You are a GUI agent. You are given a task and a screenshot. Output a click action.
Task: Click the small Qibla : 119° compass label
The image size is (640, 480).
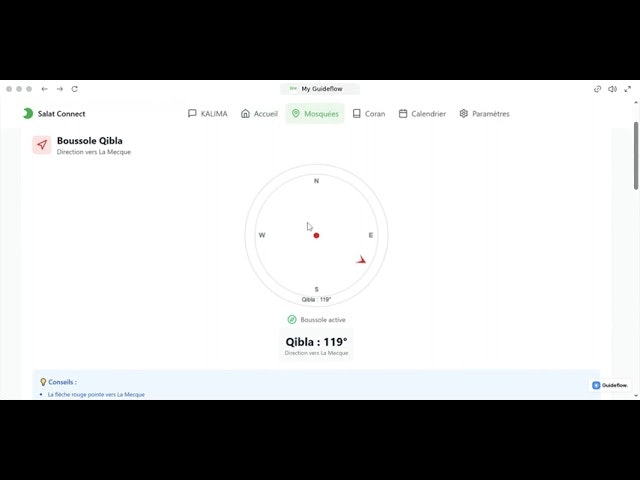(x=316, y=300)
